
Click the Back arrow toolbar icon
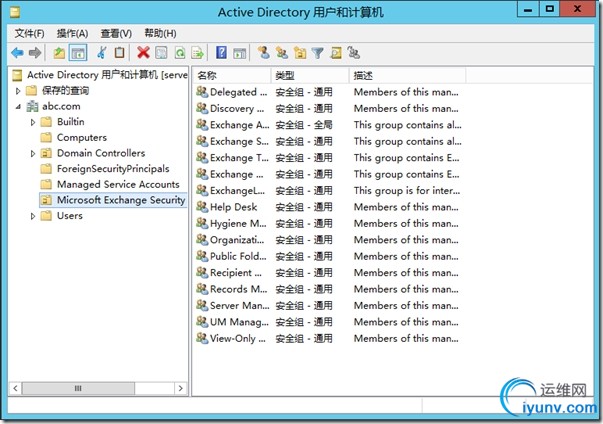point(17,53)
